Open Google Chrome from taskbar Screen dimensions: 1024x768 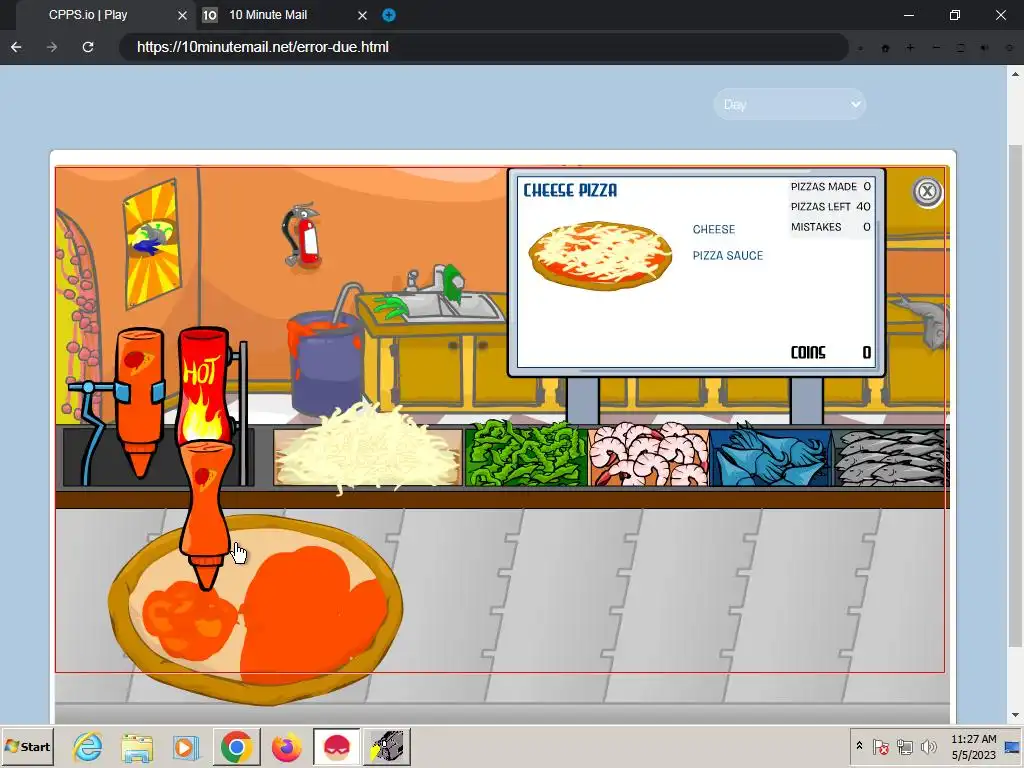click(236, 746)
